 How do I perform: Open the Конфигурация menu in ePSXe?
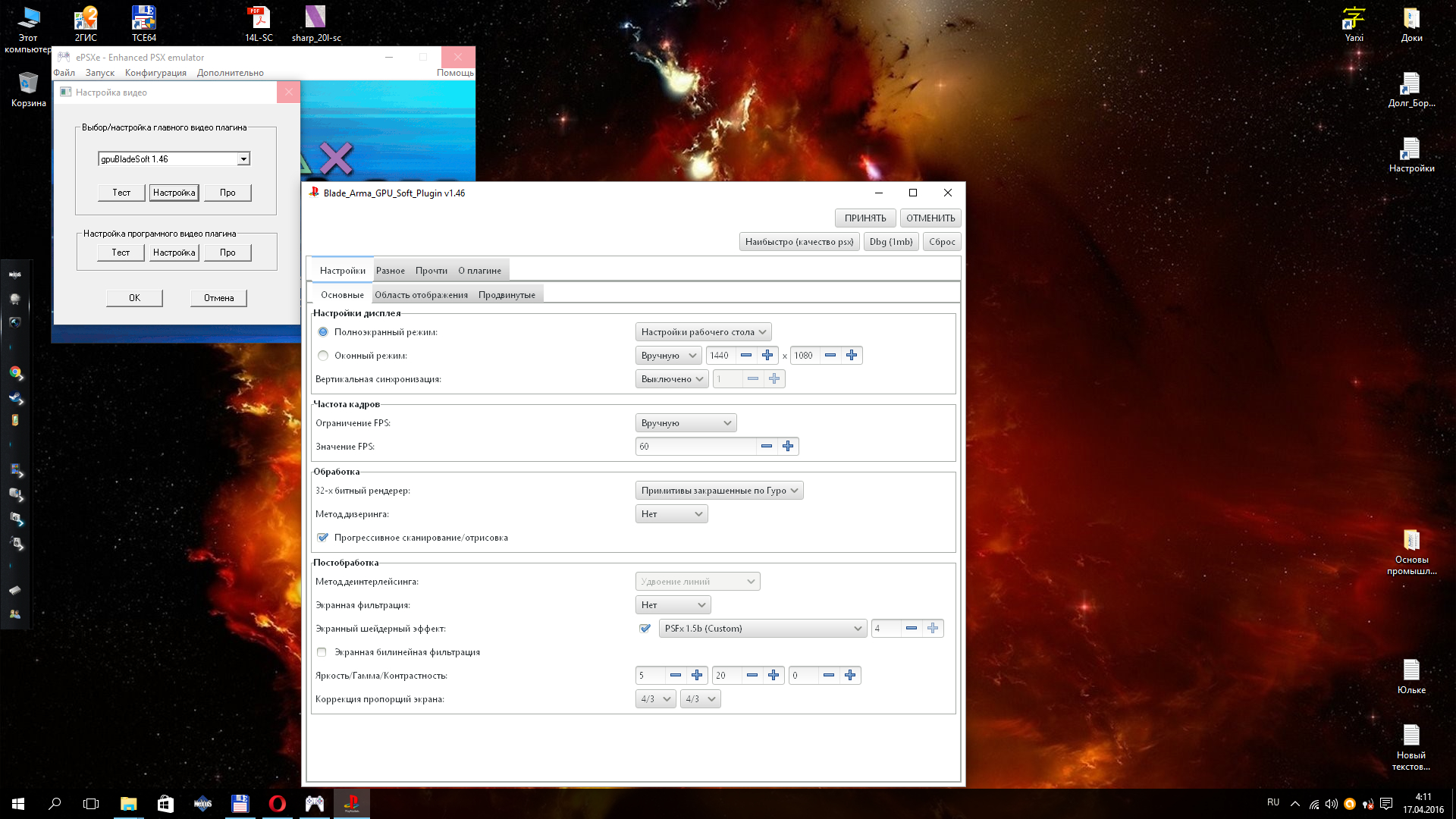click(155, 73)
